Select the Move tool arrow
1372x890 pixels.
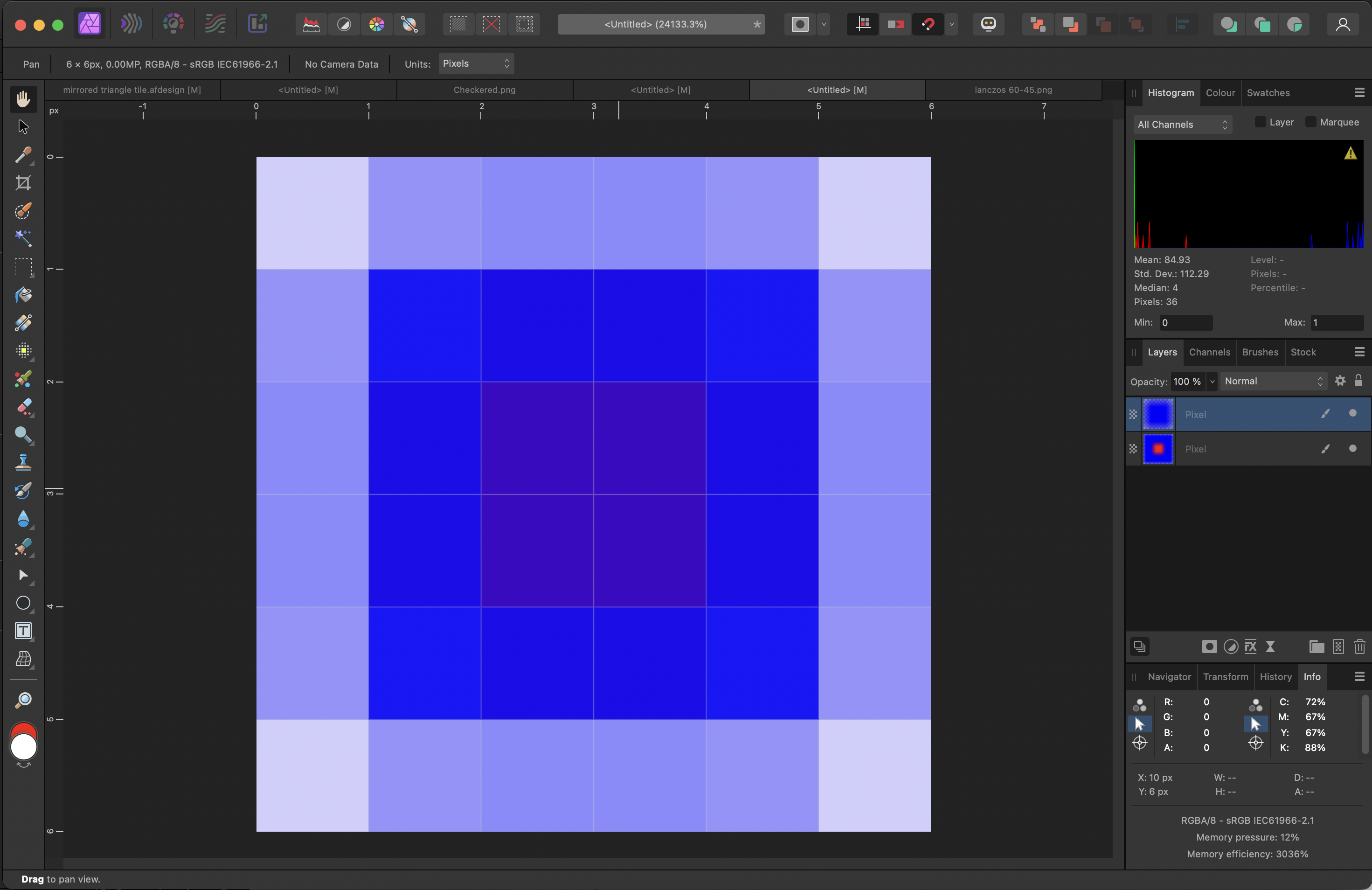click(23, 127)
